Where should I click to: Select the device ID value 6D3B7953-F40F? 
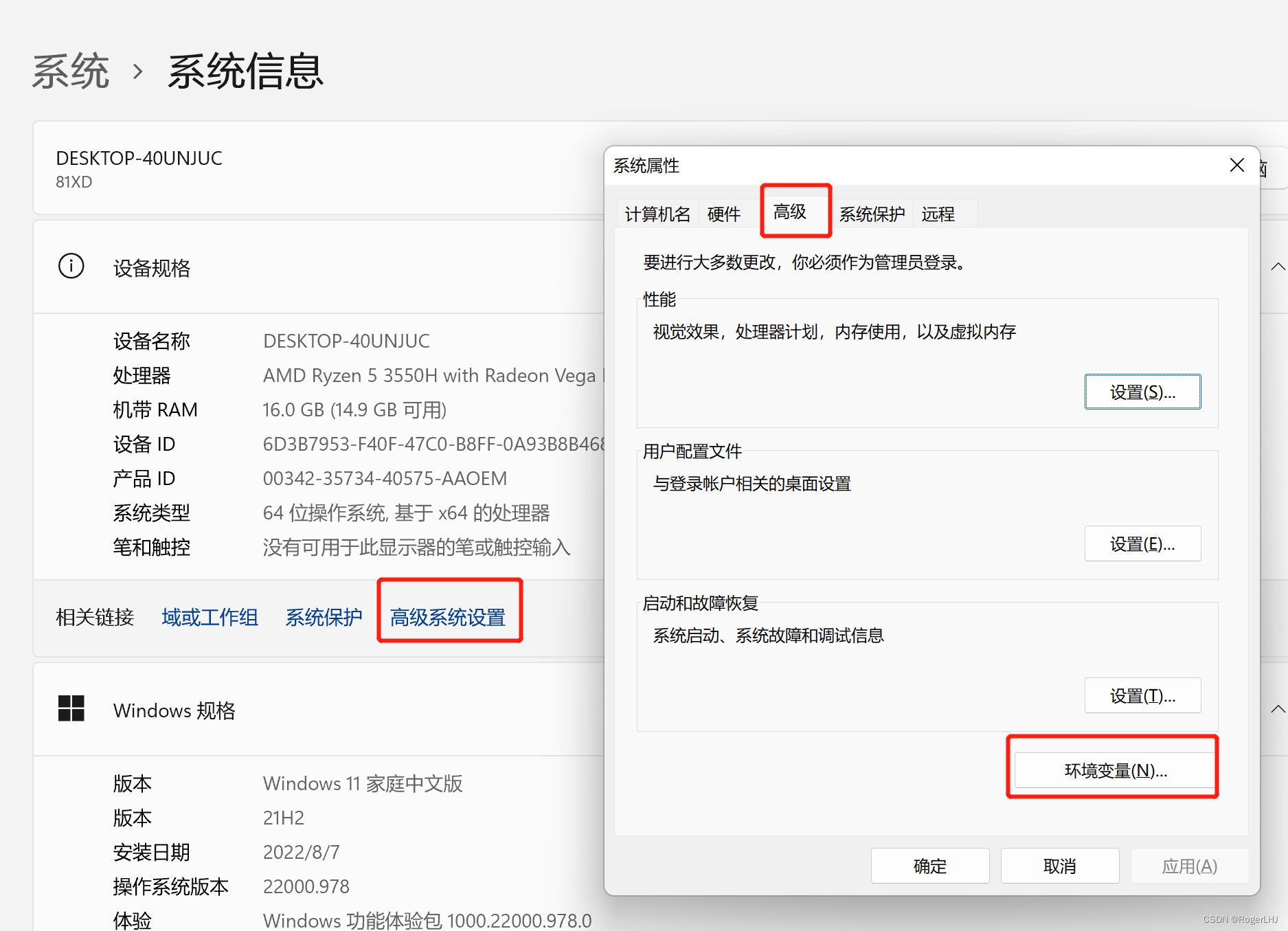point(433,444)
